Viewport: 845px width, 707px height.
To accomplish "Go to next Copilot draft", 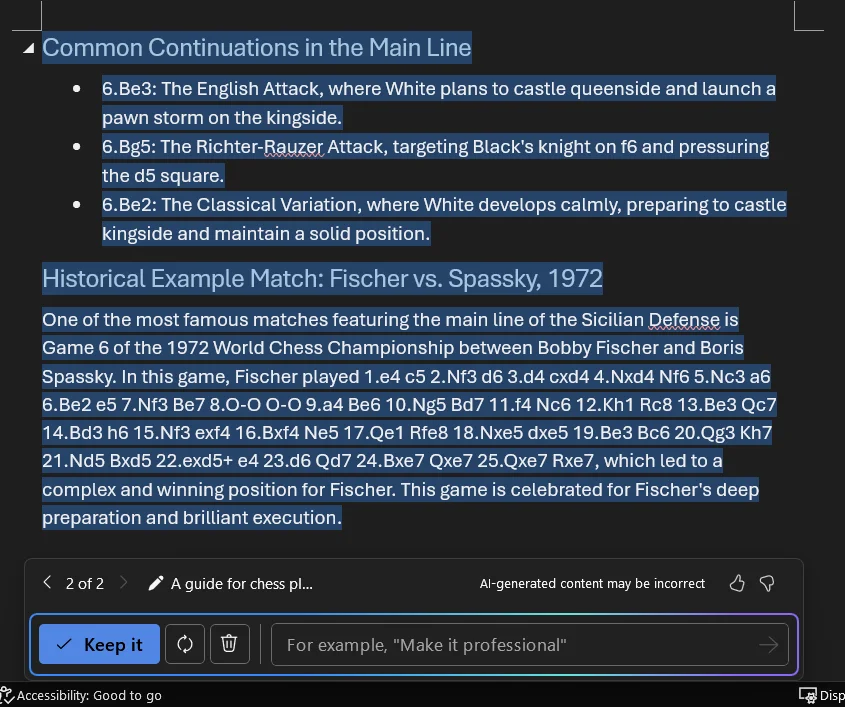I will 123,583.
